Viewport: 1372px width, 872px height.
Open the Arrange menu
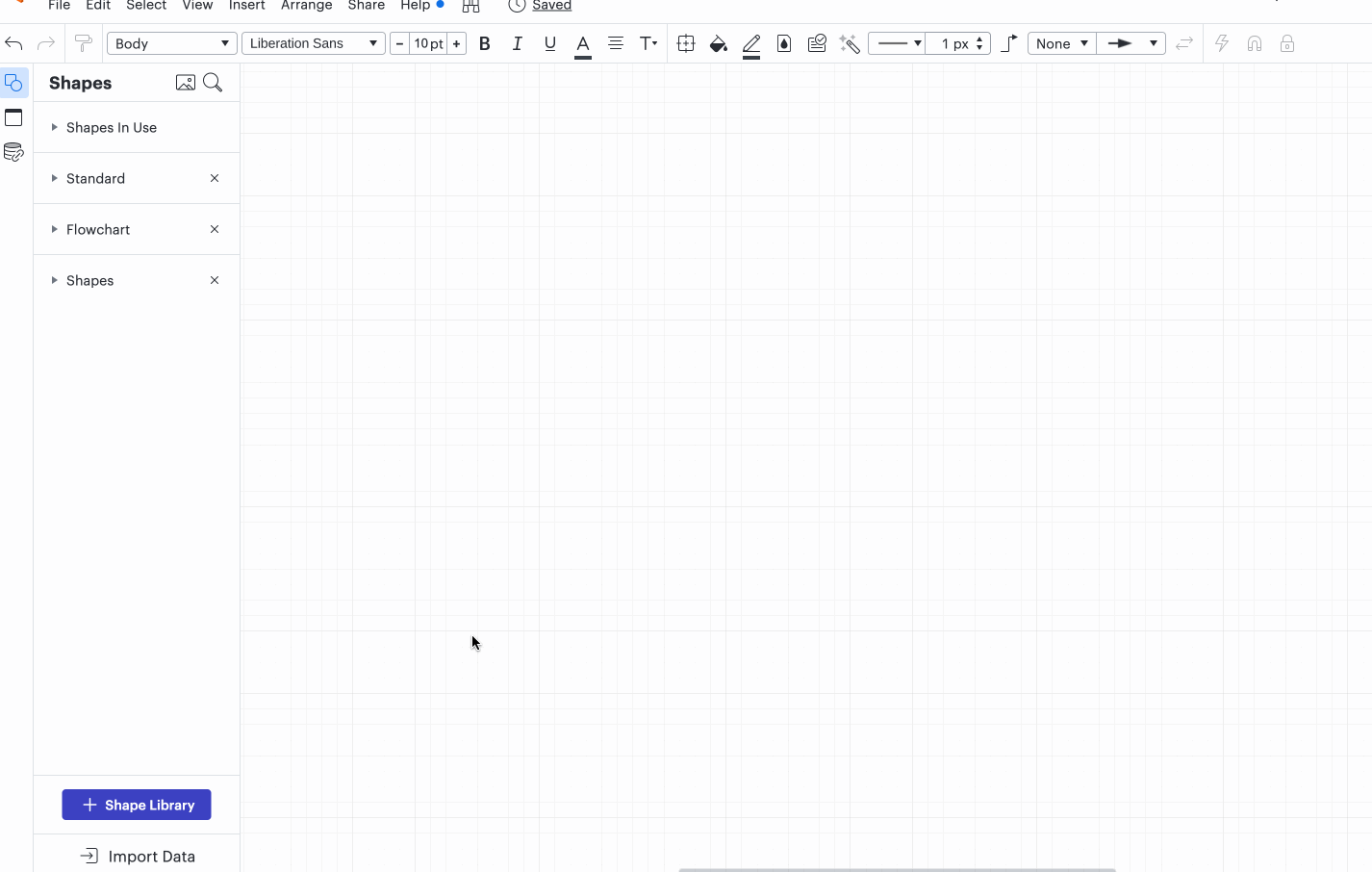pyautogui.click(x=306, y=6)
